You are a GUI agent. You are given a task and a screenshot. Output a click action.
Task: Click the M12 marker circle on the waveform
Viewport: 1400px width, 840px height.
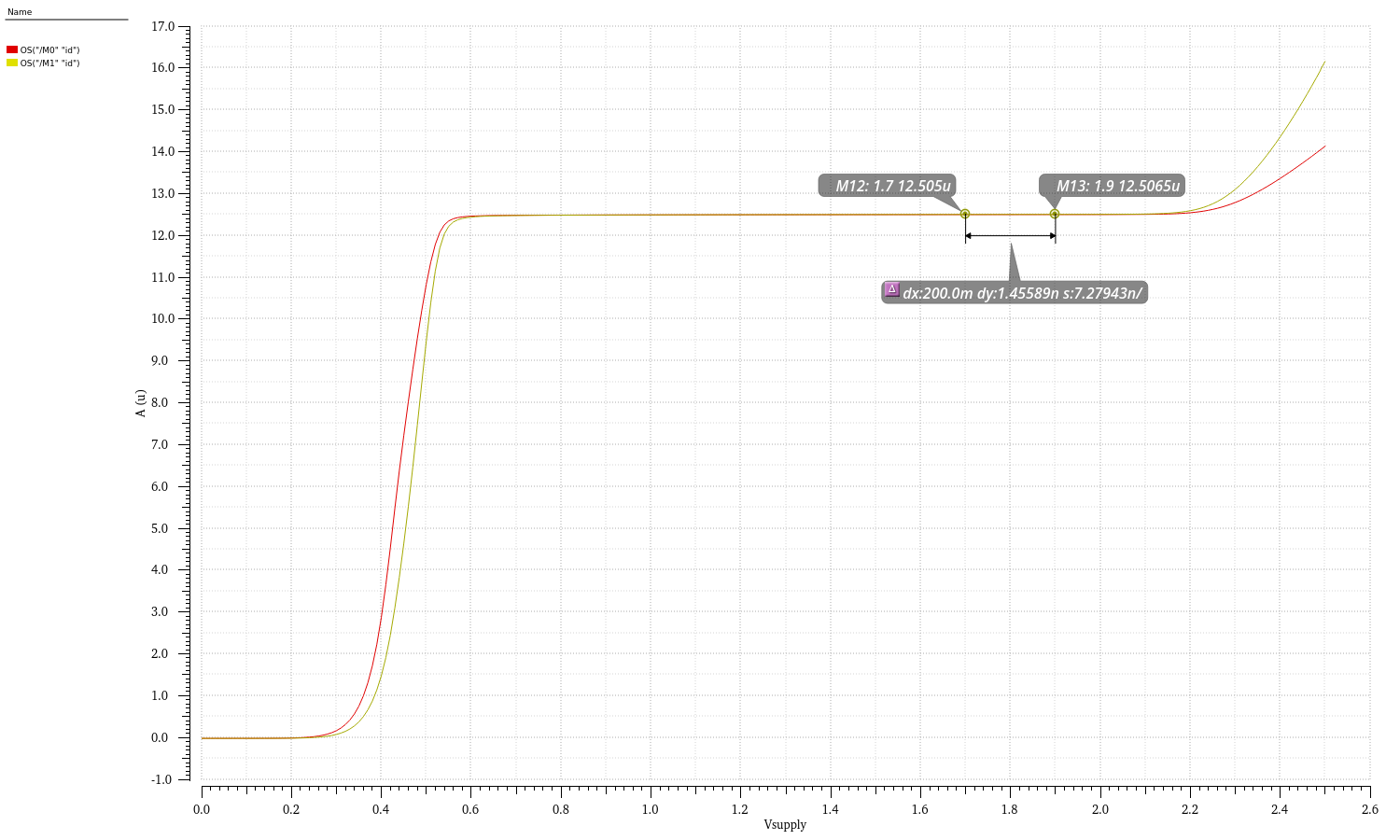pos(965,214)
